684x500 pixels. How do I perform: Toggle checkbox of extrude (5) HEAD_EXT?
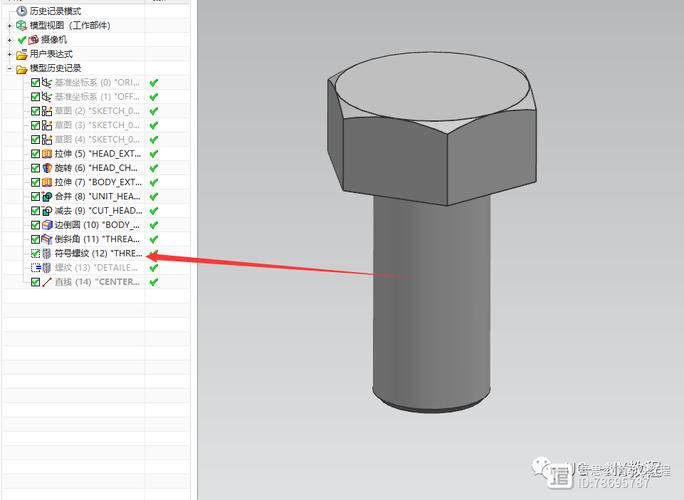click(36, 154)
